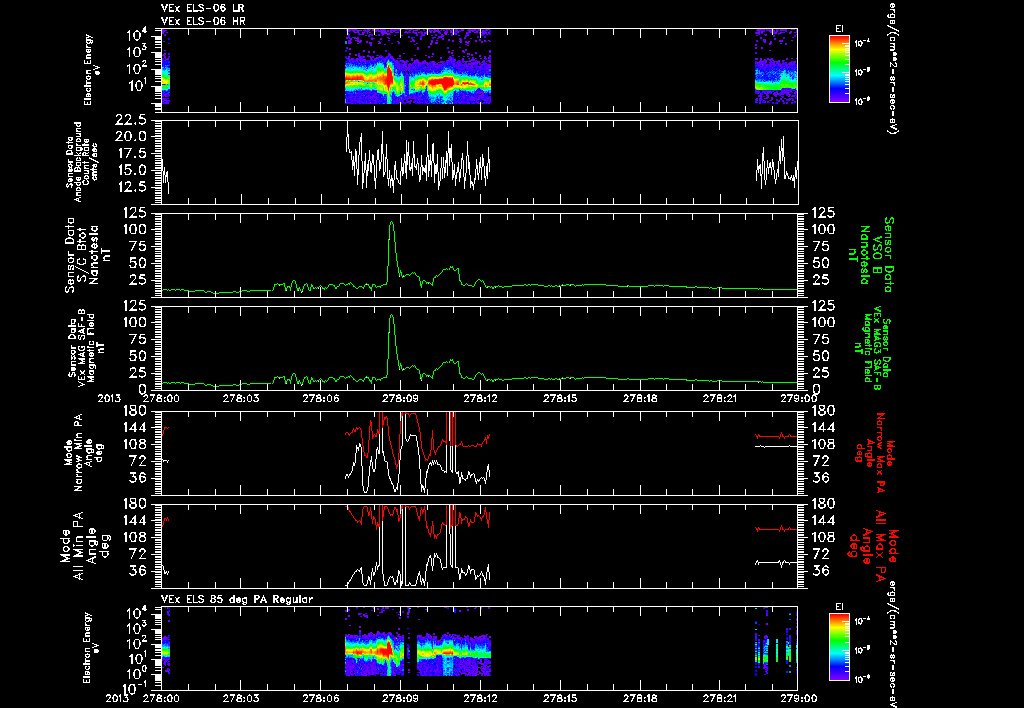
Task: Click the 20.0 tick on the count rate axis
Action: [x=131, y=137]
